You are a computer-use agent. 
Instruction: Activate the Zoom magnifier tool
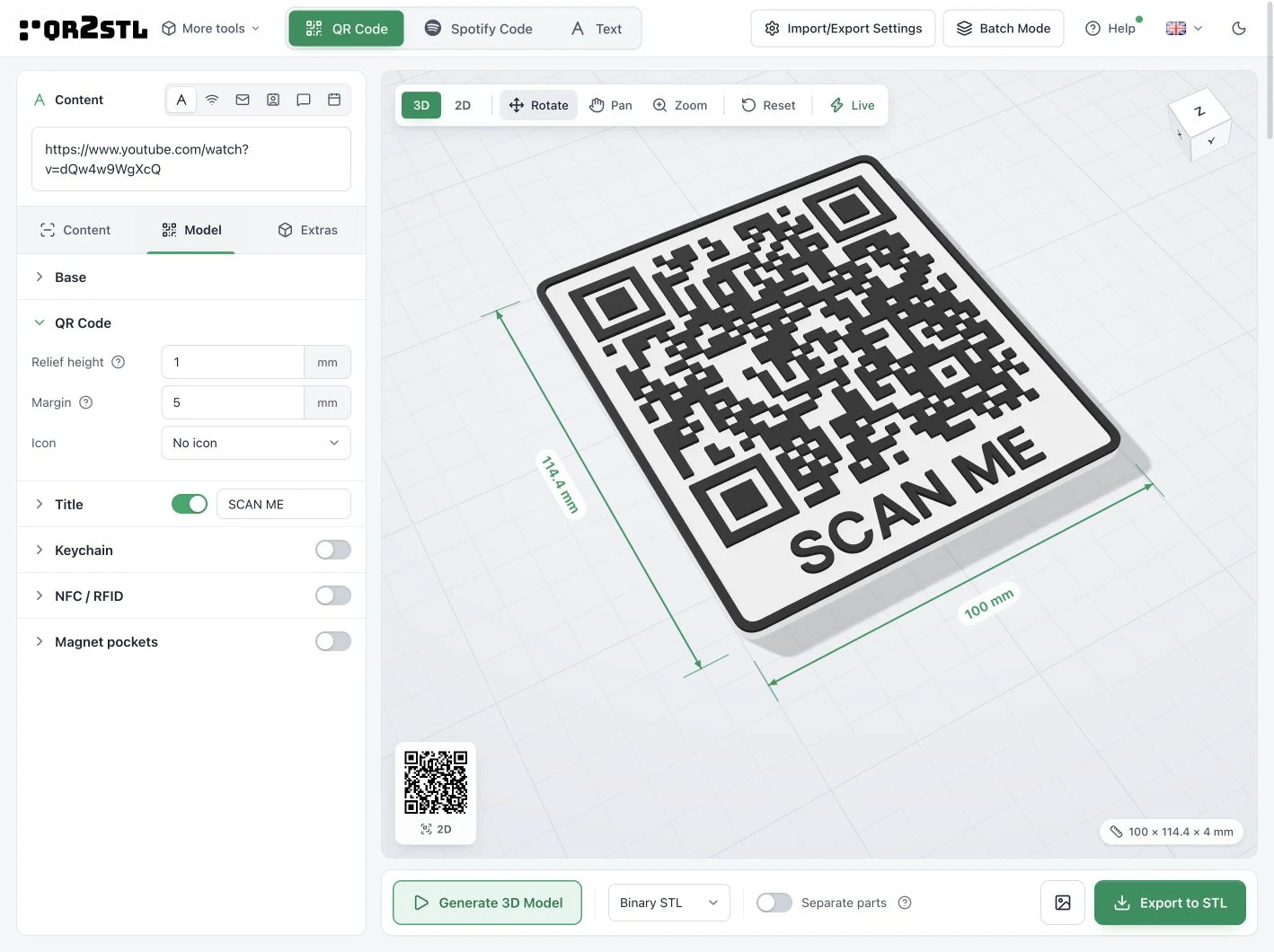pyautogui.click(x=680, y=105)
